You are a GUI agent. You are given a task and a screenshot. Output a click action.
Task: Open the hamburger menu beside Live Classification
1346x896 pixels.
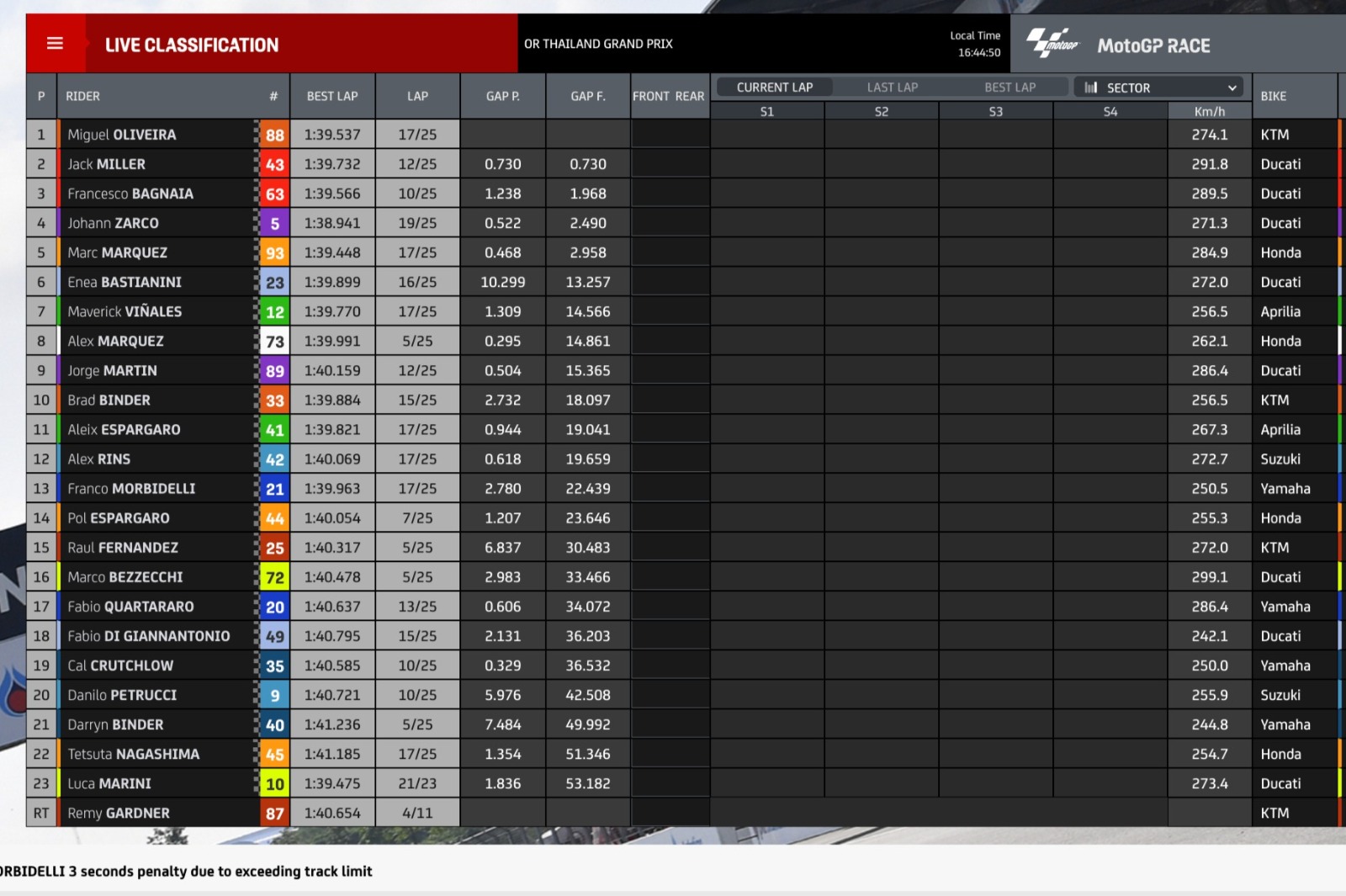pos(55,44)
